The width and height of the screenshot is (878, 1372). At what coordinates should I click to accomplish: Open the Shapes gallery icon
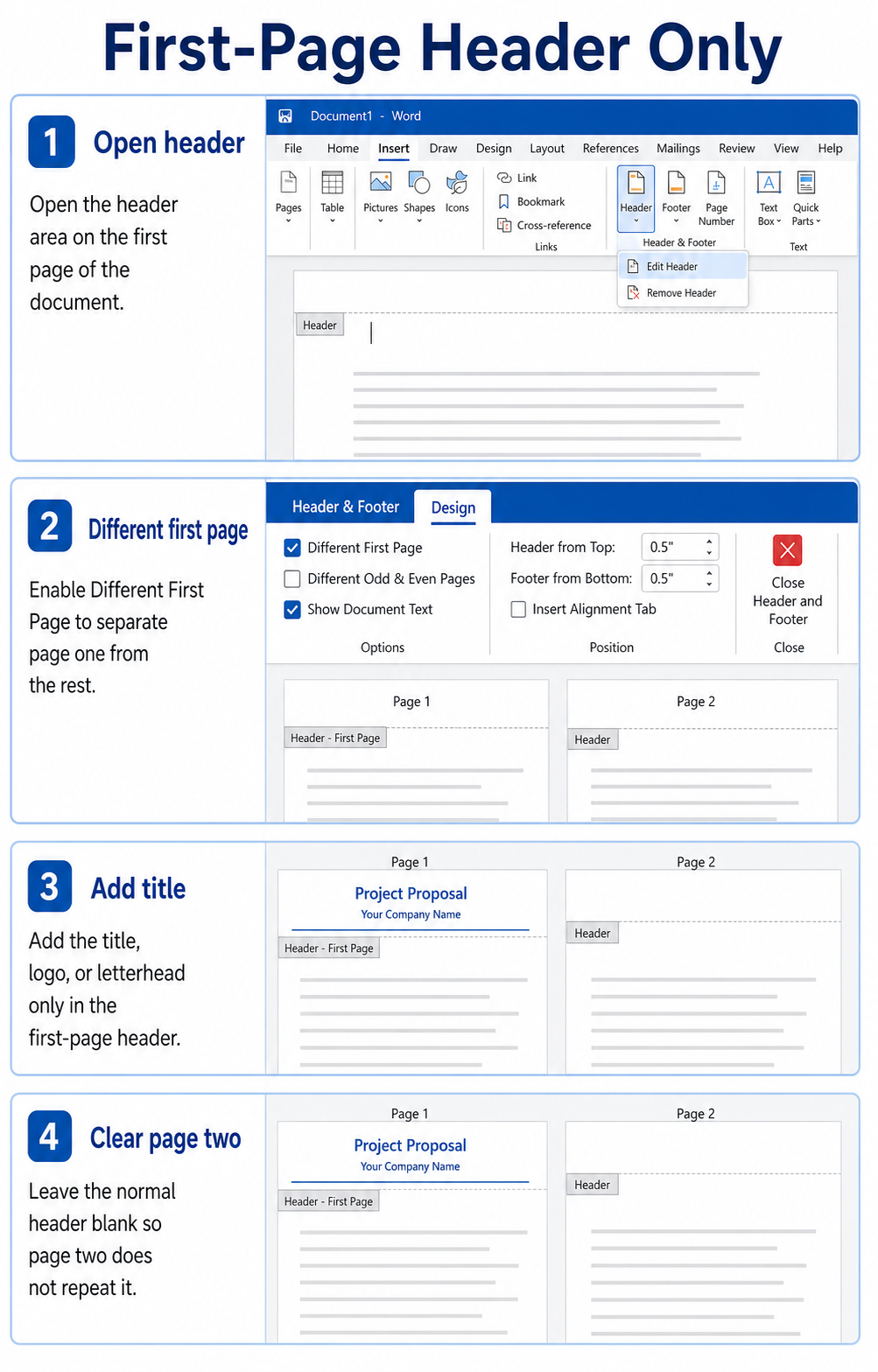point(419,182)
